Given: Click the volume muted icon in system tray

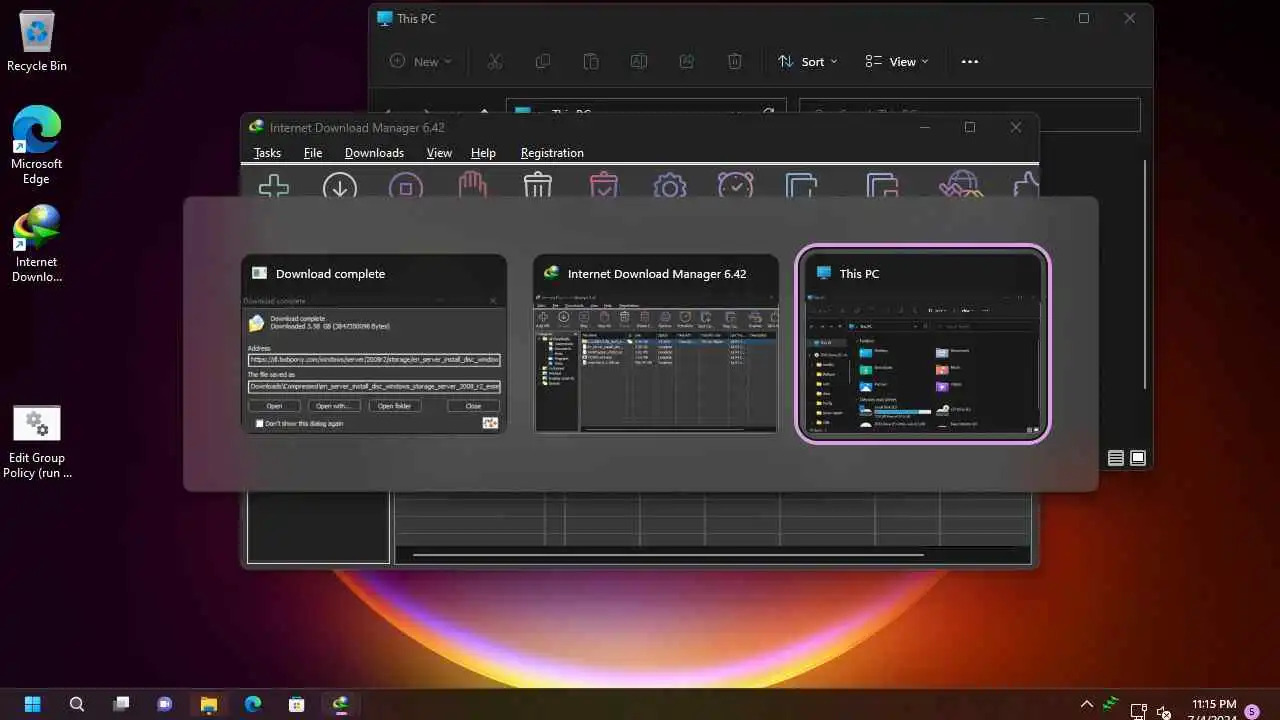Looking at the screenshot, I should pos(1163,712).
